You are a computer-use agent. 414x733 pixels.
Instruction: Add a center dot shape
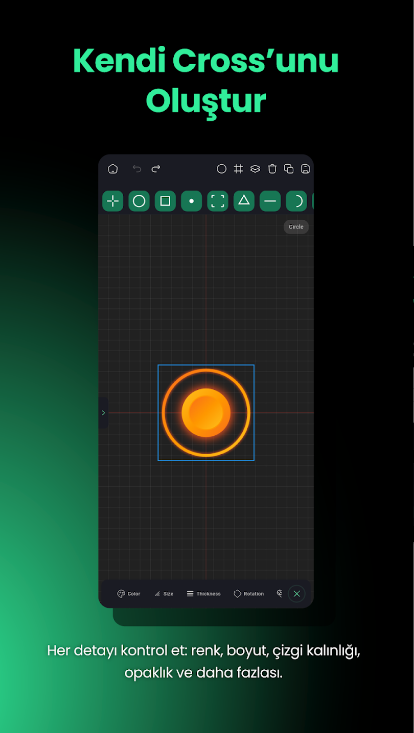pos(192,201)
